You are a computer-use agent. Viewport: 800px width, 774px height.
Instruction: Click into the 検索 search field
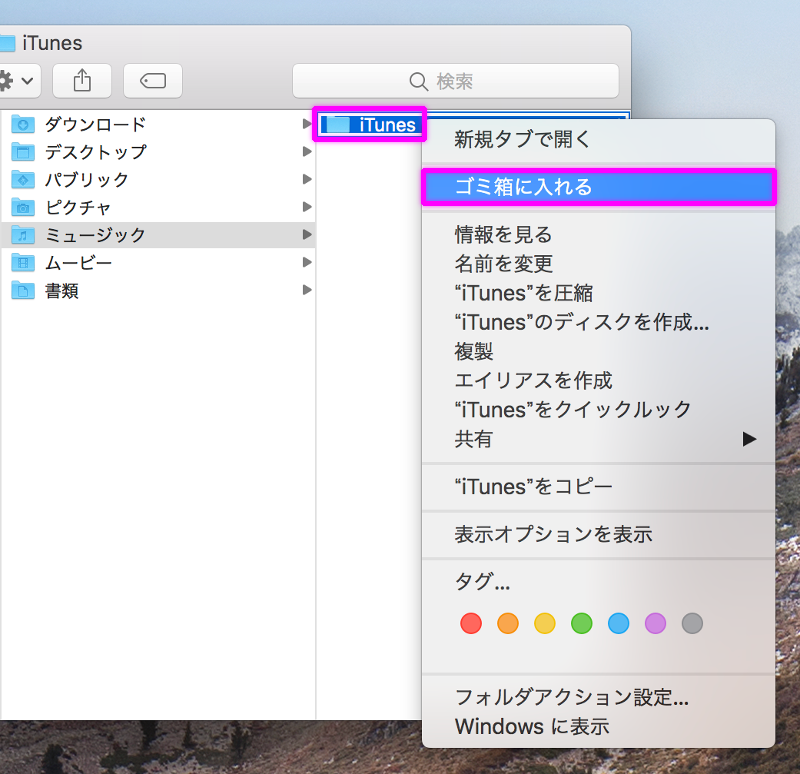[x=456, y=81]
